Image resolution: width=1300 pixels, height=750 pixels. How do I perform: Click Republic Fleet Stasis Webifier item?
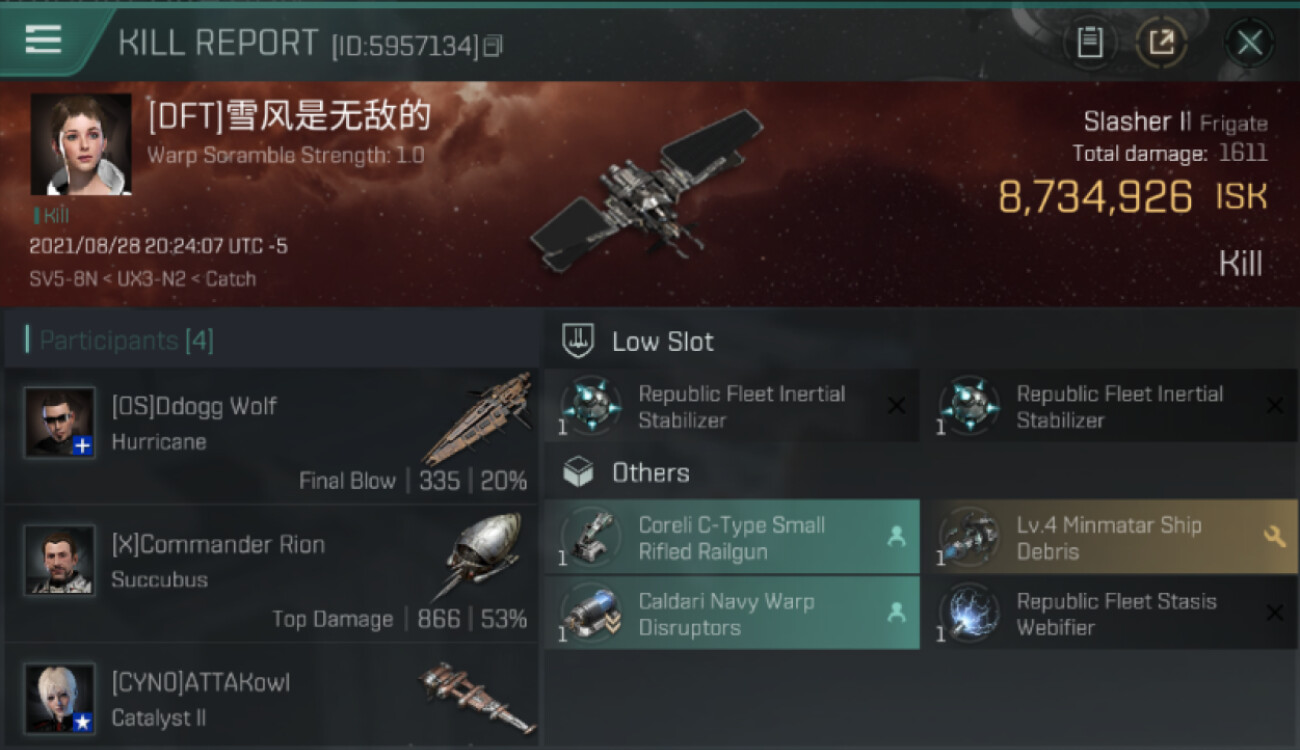[x=1110, y=613]
